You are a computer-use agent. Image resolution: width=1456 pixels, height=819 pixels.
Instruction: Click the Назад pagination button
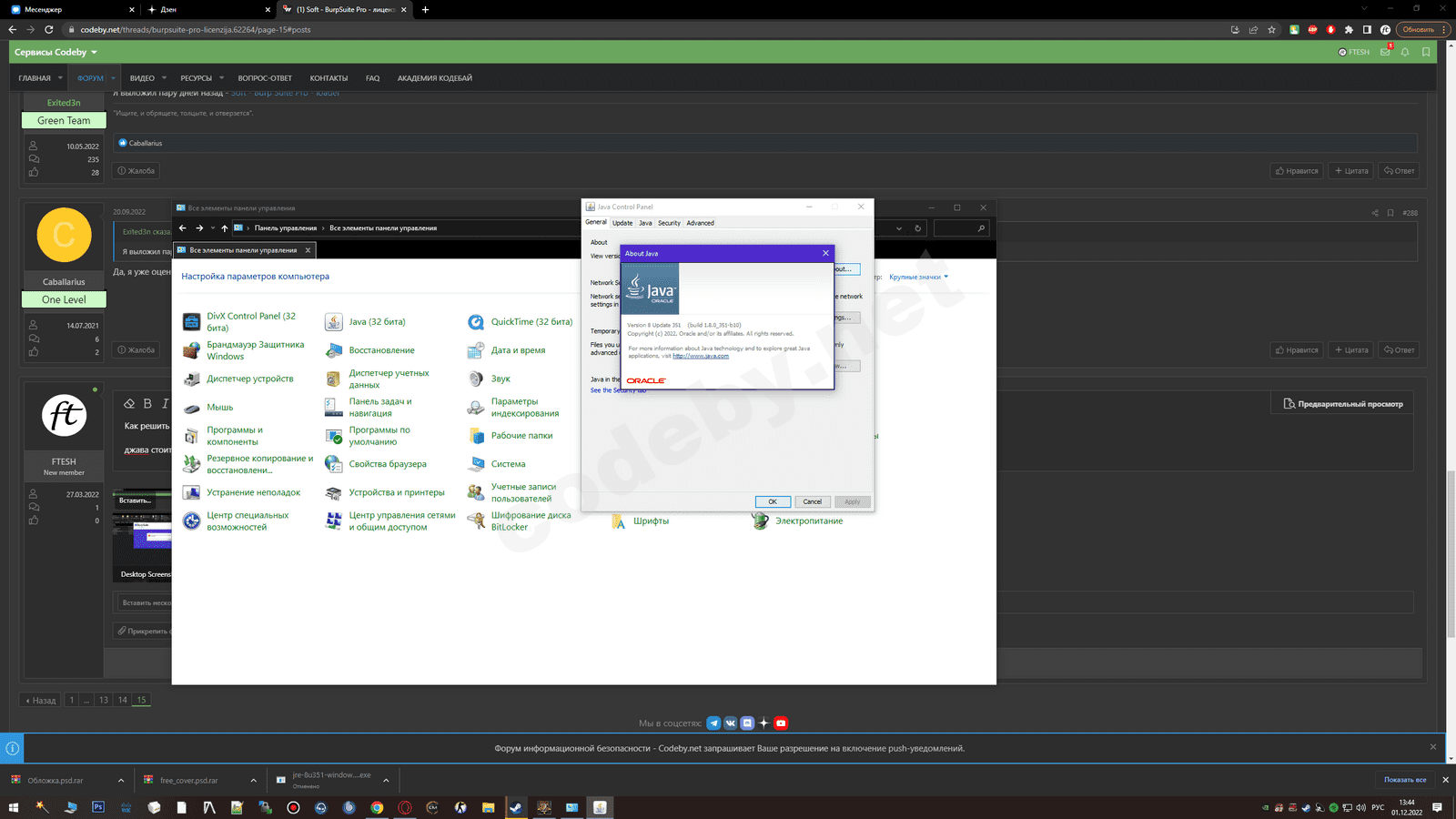coord(41,701)
